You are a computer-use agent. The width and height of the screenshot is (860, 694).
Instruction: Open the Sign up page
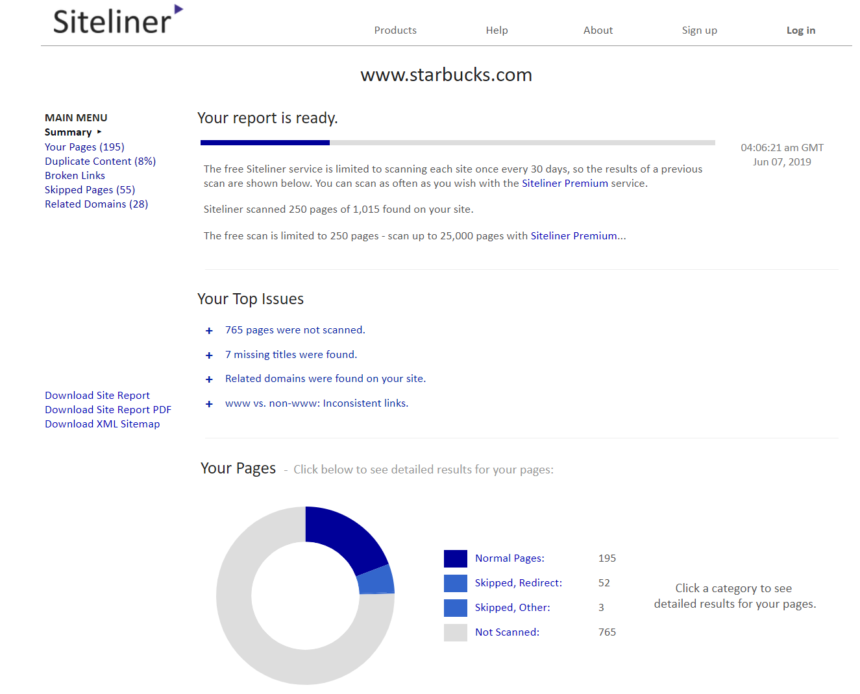pyautogui.click(x=699, y=30)
